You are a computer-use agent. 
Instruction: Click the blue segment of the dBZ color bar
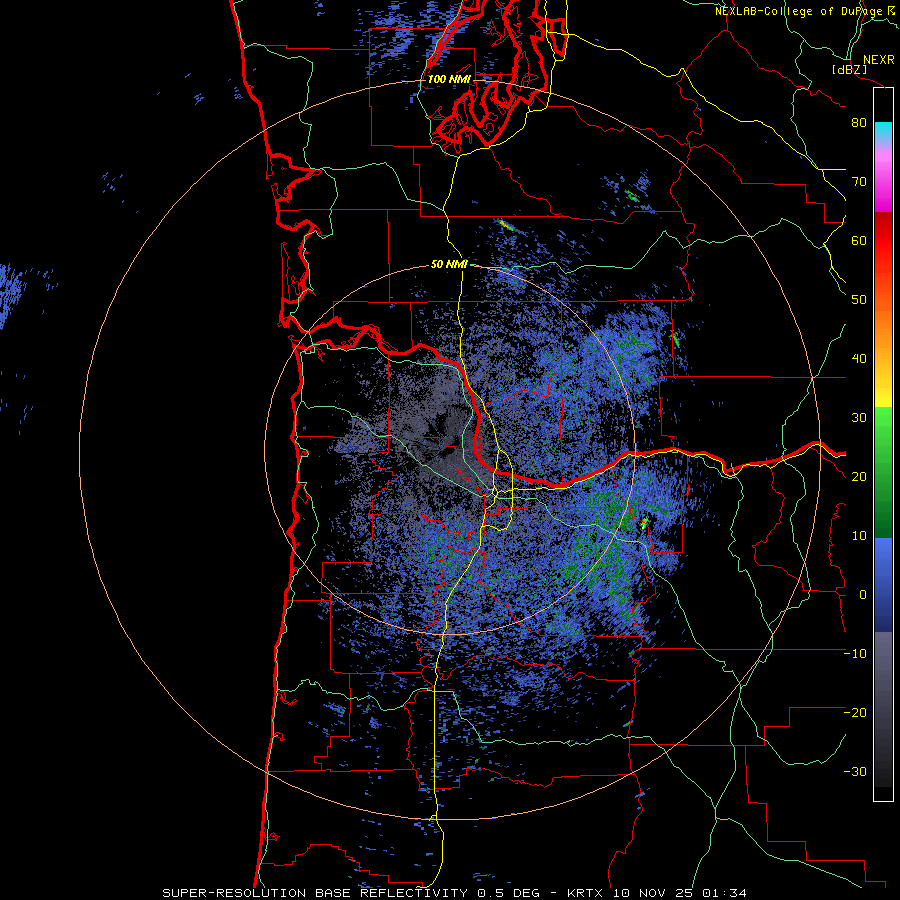(883, 584)
